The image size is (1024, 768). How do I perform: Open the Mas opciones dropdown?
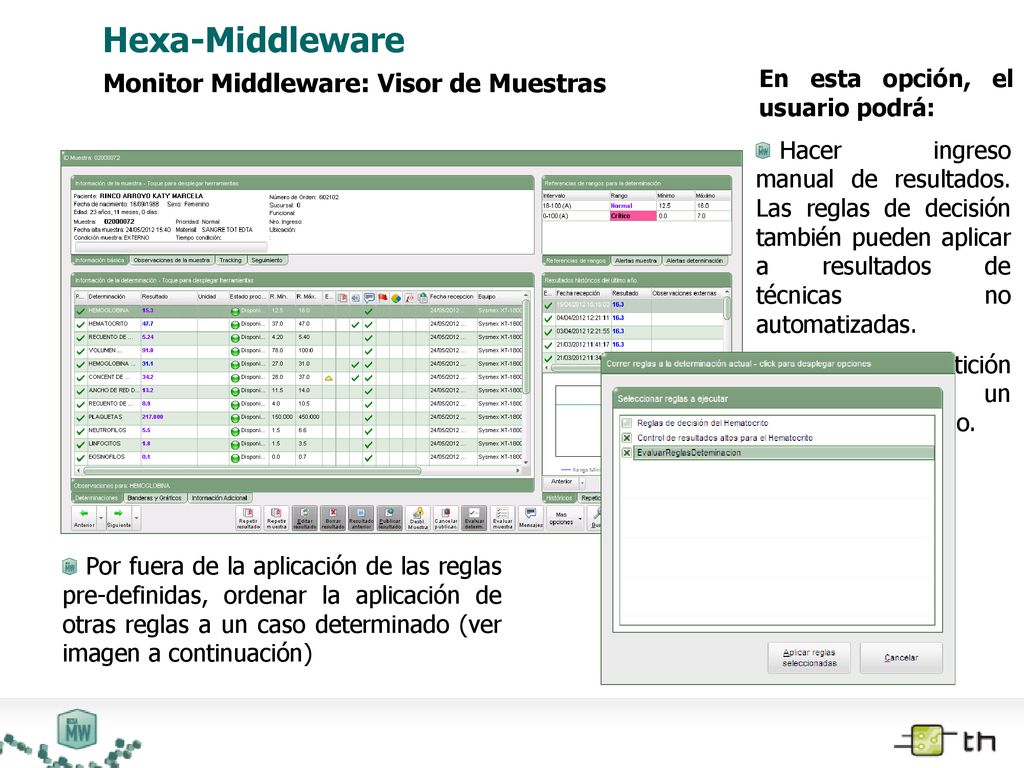[x=566, y=519]
